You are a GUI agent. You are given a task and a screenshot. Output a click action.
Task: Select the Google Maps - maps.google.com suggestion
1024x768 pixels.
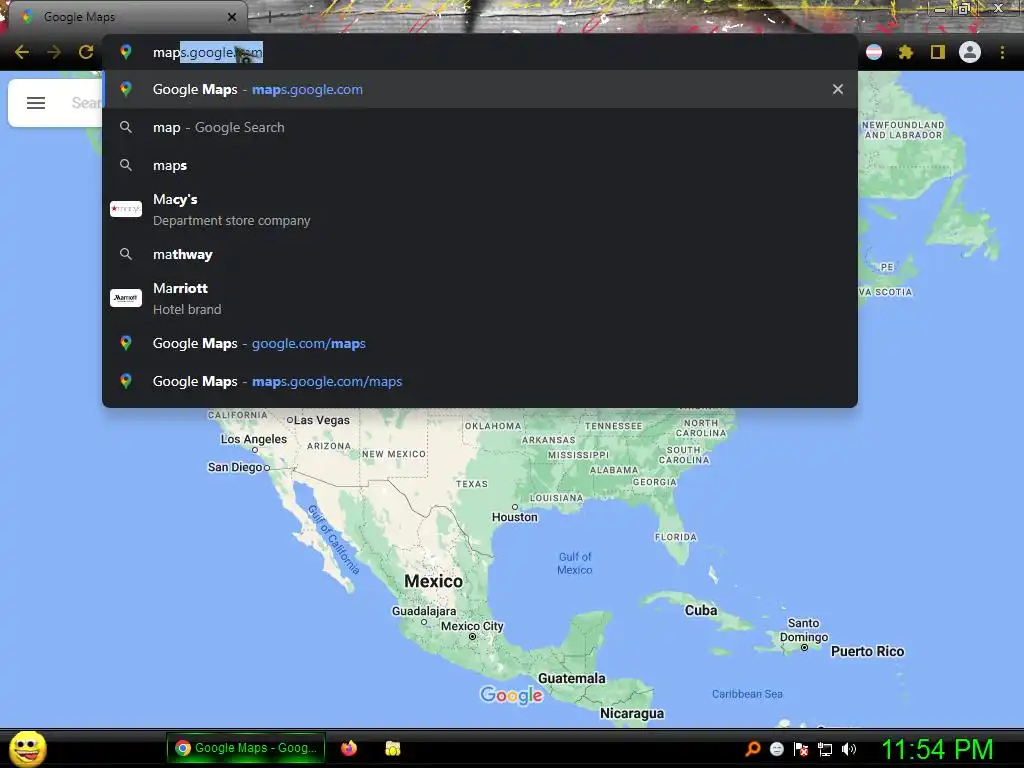tap(479, 89)
